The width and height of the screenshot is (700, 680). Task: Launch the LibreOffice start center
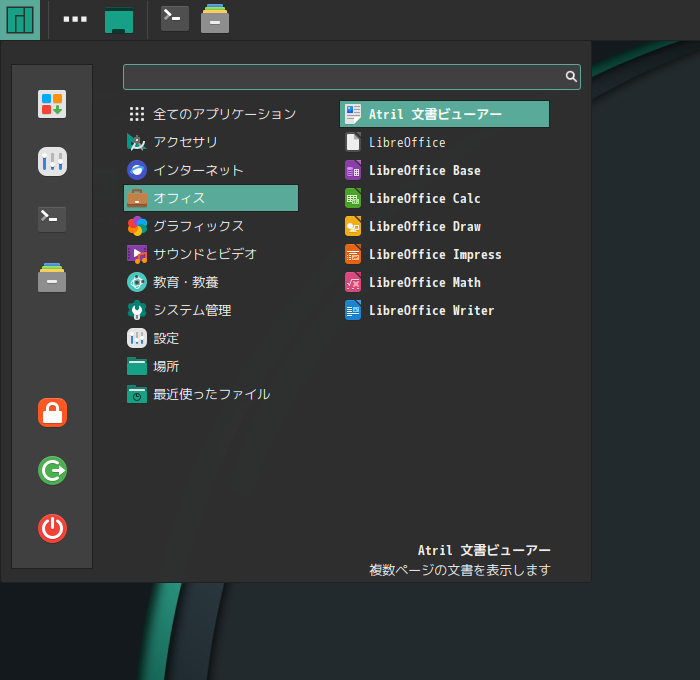pyautogui.click(x=445, y=142)
